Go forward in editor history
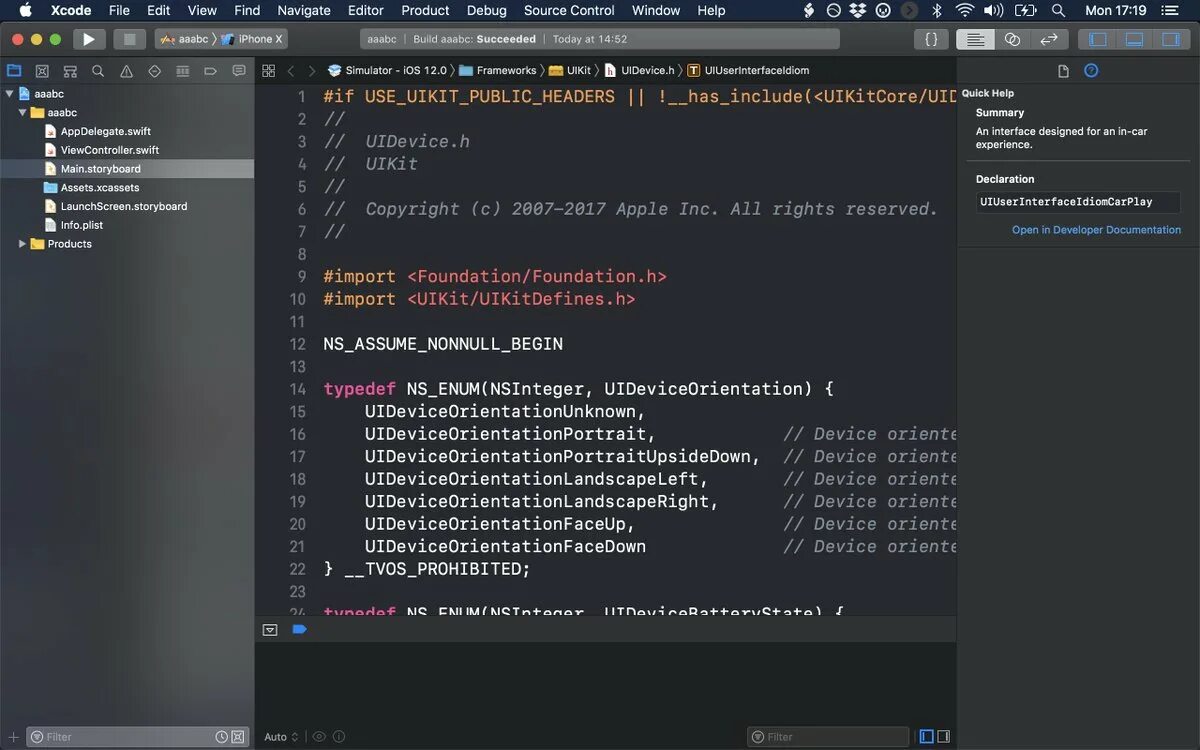Viewport: 1200px width, 750px height. pos(312,71)
